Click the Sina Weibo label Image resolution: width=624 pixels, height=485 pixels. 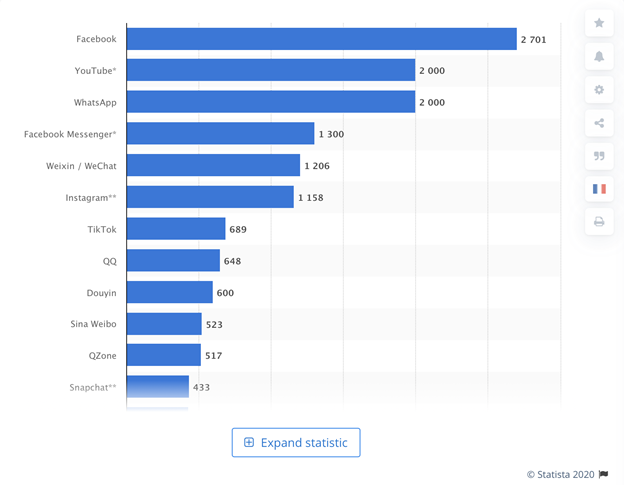[94, 324]
